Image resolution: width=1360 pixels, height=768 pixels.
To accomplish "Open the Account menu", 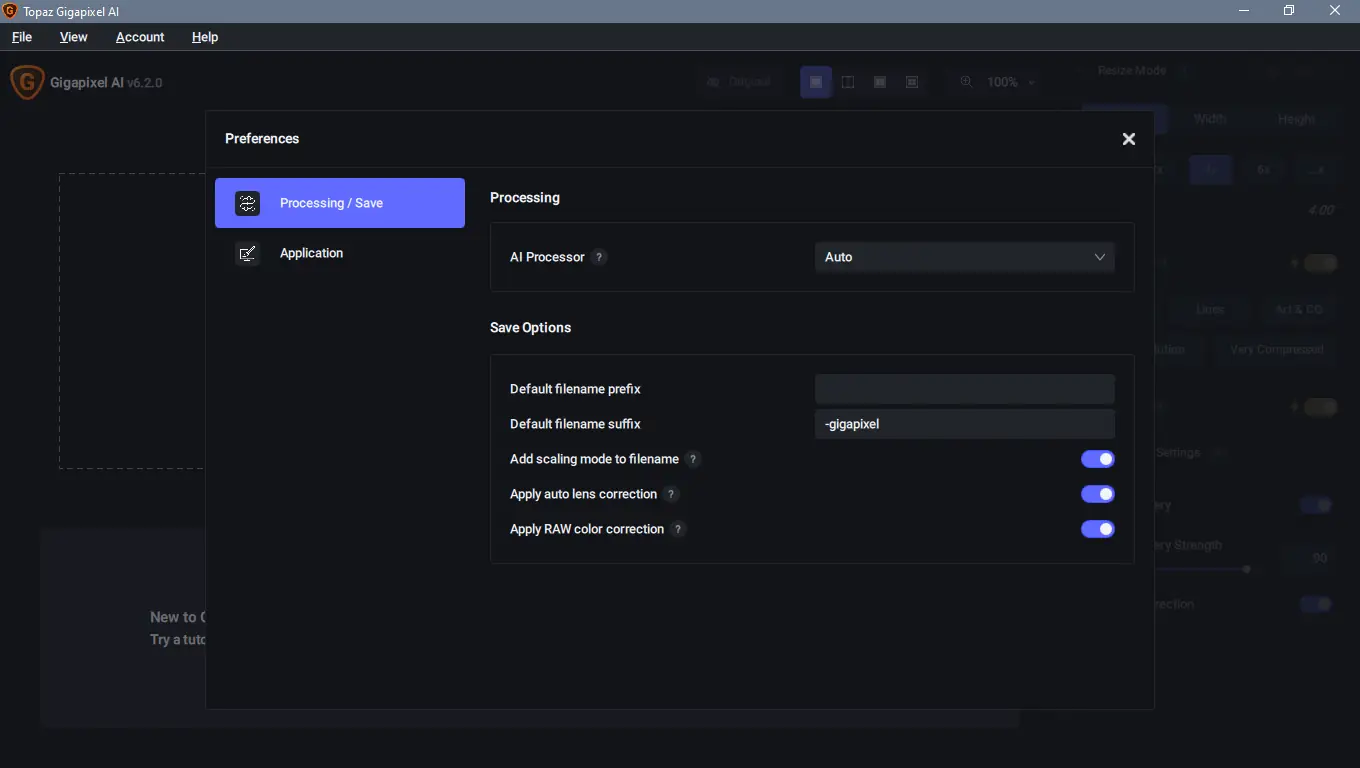I will [140, 37].
